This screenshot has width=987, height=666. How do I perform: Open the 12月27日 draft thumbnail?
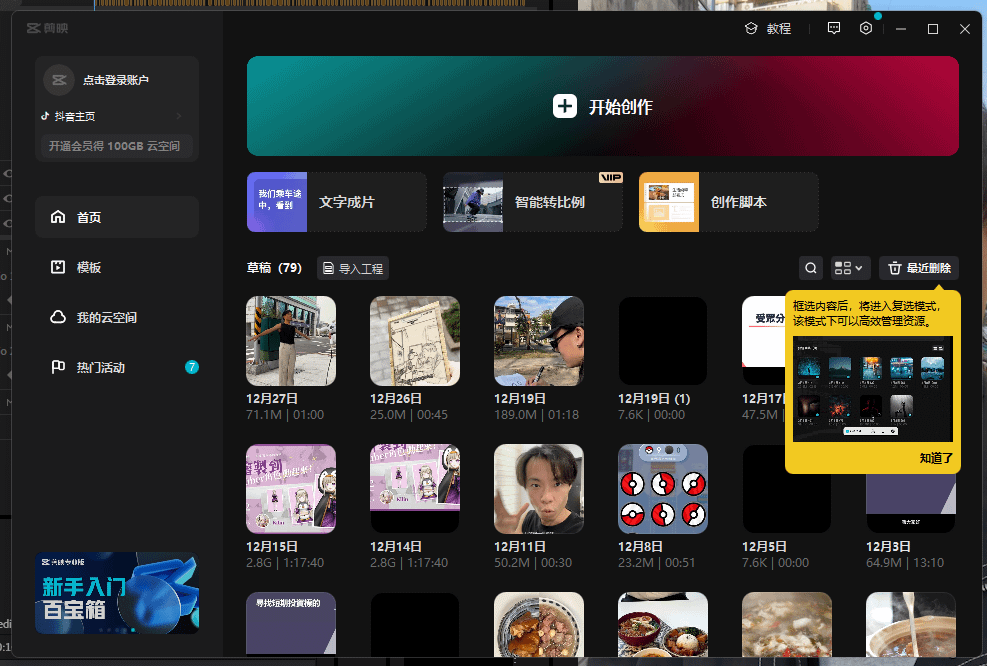point(291,341)
